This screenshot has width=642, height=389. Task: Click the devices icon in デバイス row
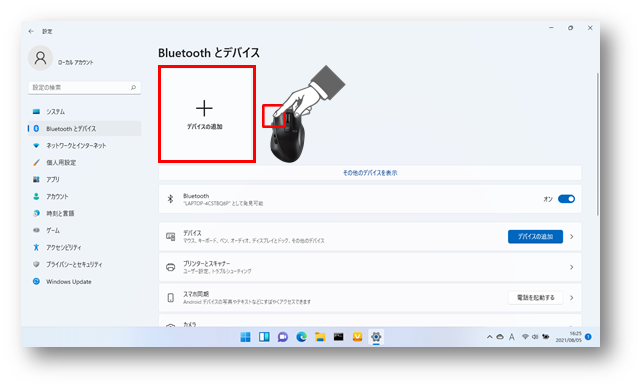tap(171, 237)
